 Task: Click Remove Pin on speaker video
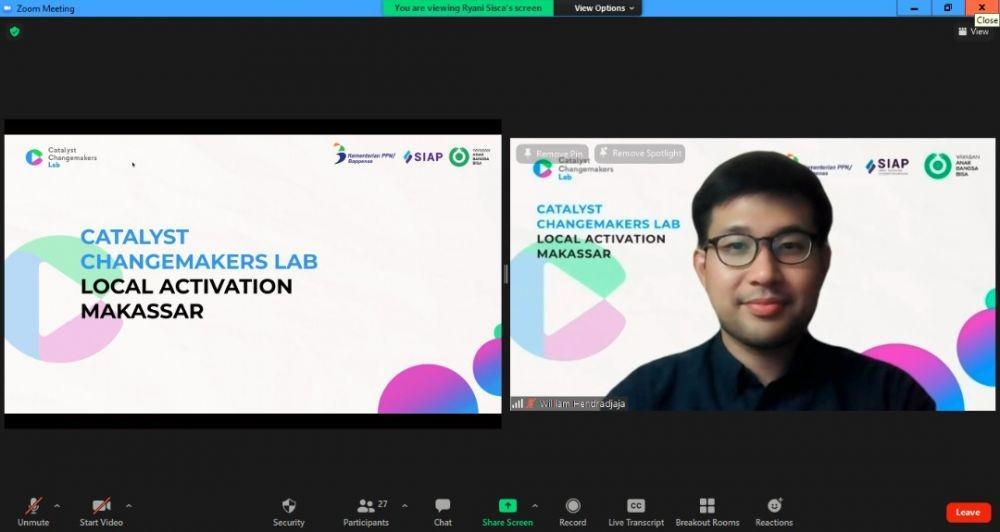(552, 154)
